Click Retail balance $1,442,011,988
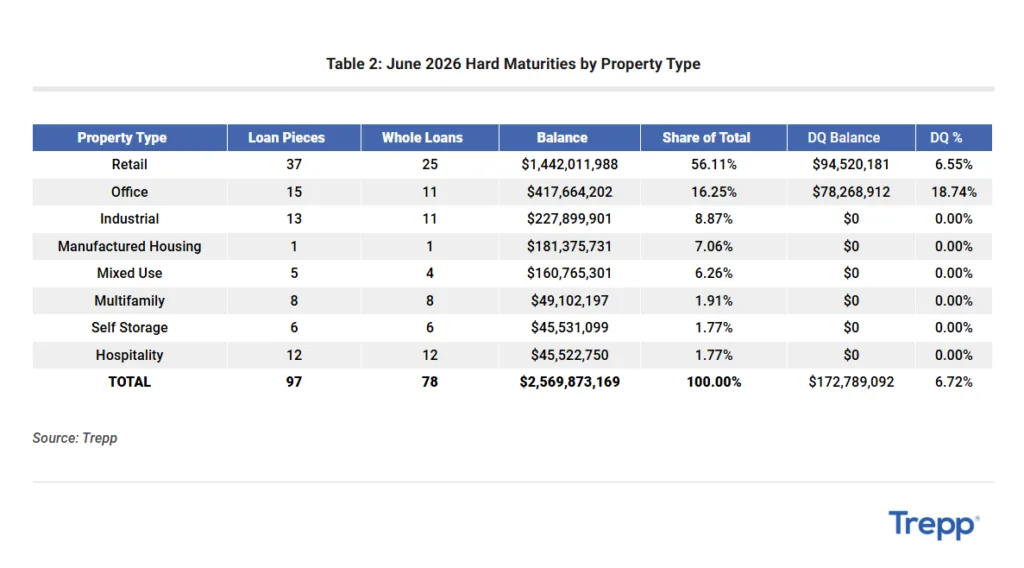The width and height of the screenshot is (1024, 568). pyautogui.click(x=569, y=165)
